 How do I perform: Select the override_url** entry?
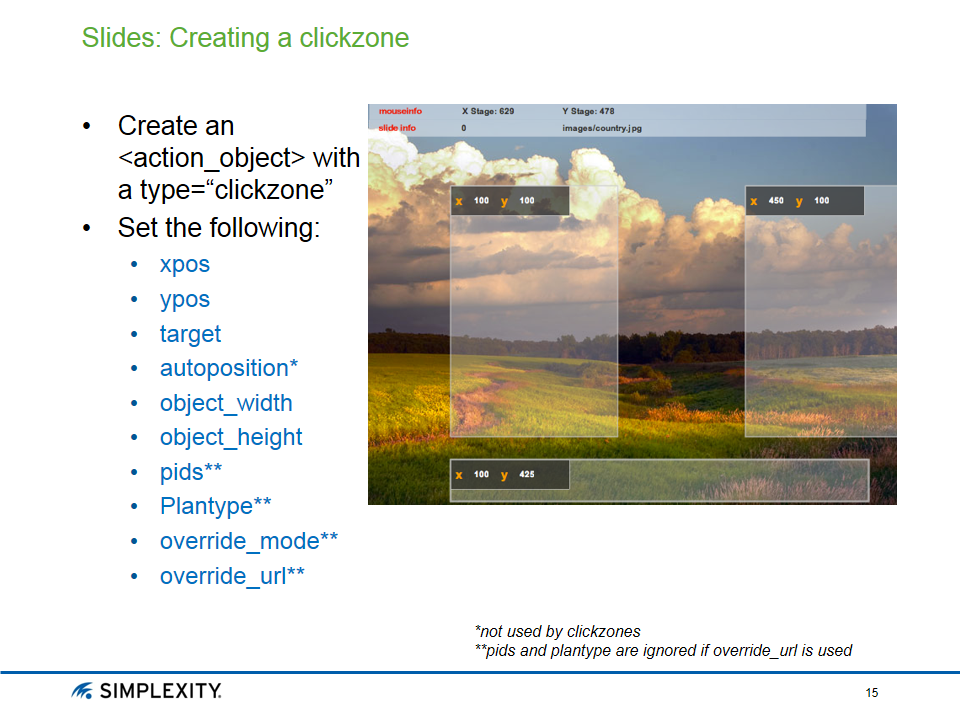click(x=232, y=576)
